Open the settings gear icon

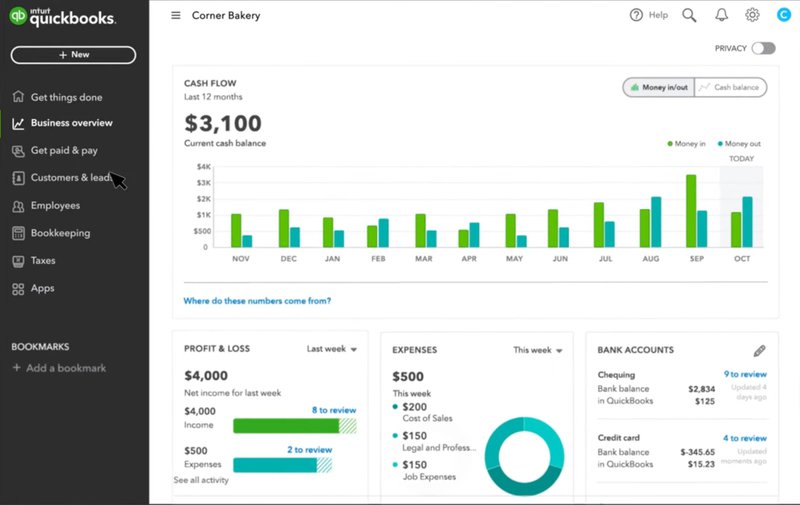[752, 15]
